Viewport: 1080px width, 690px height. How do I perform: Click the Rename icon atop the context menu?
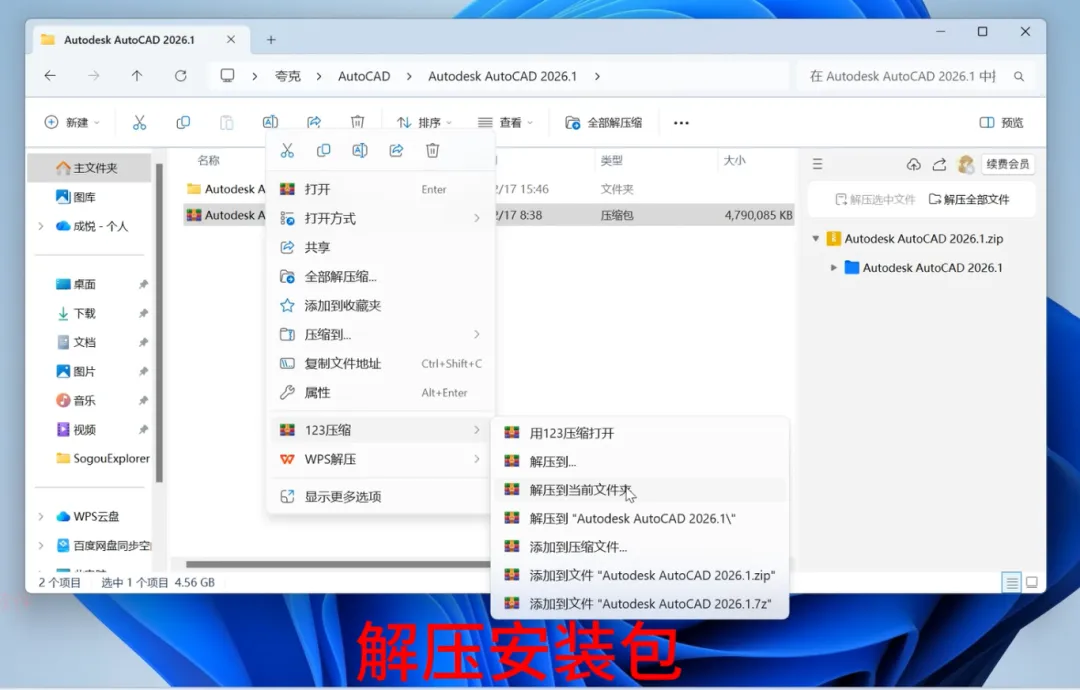[360, 150]
